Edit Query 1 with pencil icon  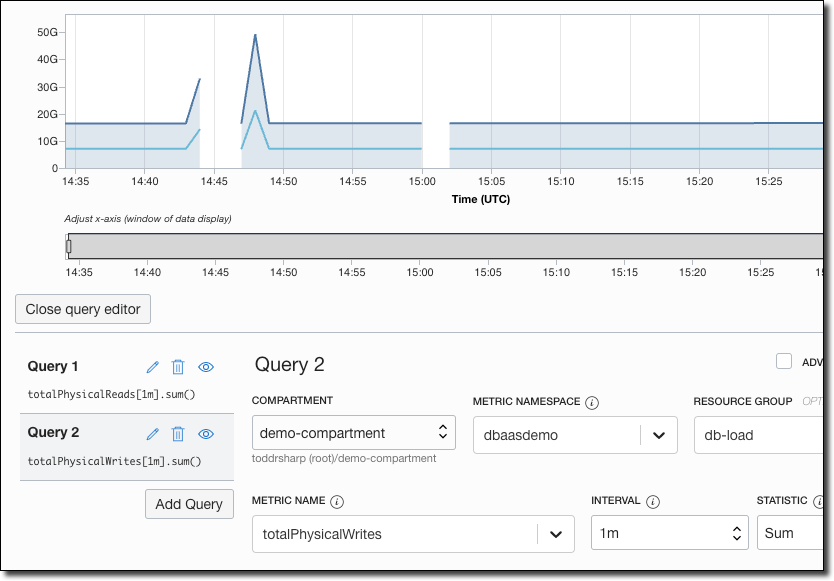coord(153,367)
